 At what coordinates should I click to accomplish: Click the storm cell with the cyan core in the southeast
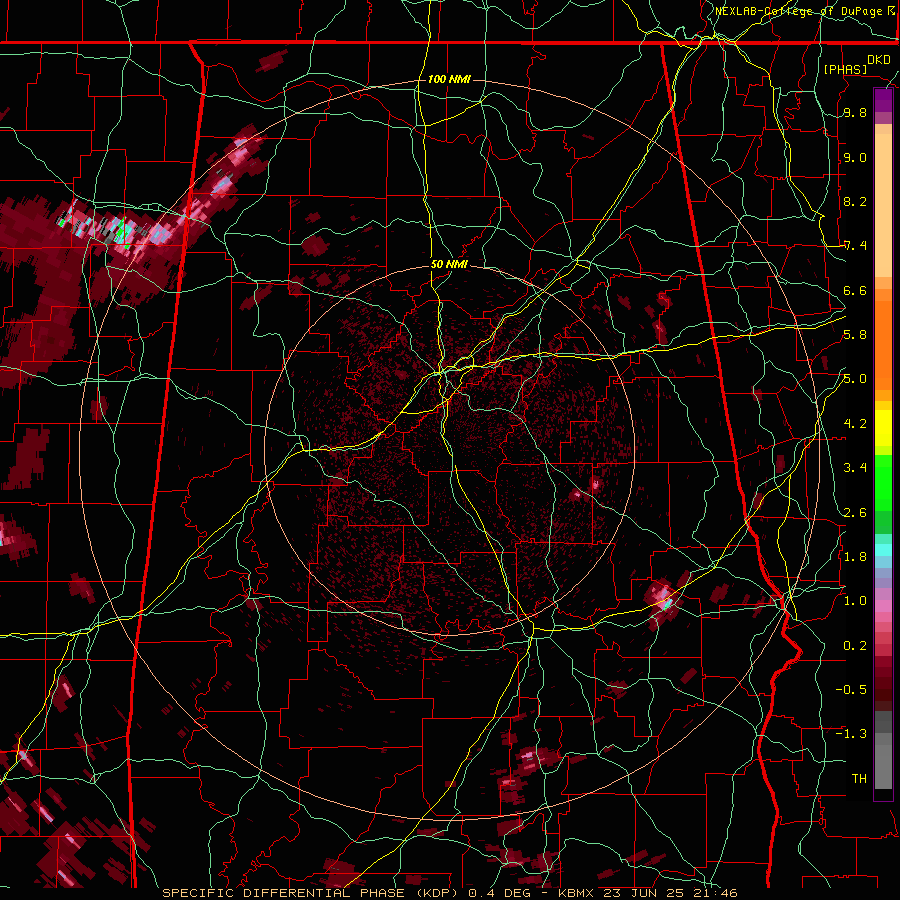point(666,602)
